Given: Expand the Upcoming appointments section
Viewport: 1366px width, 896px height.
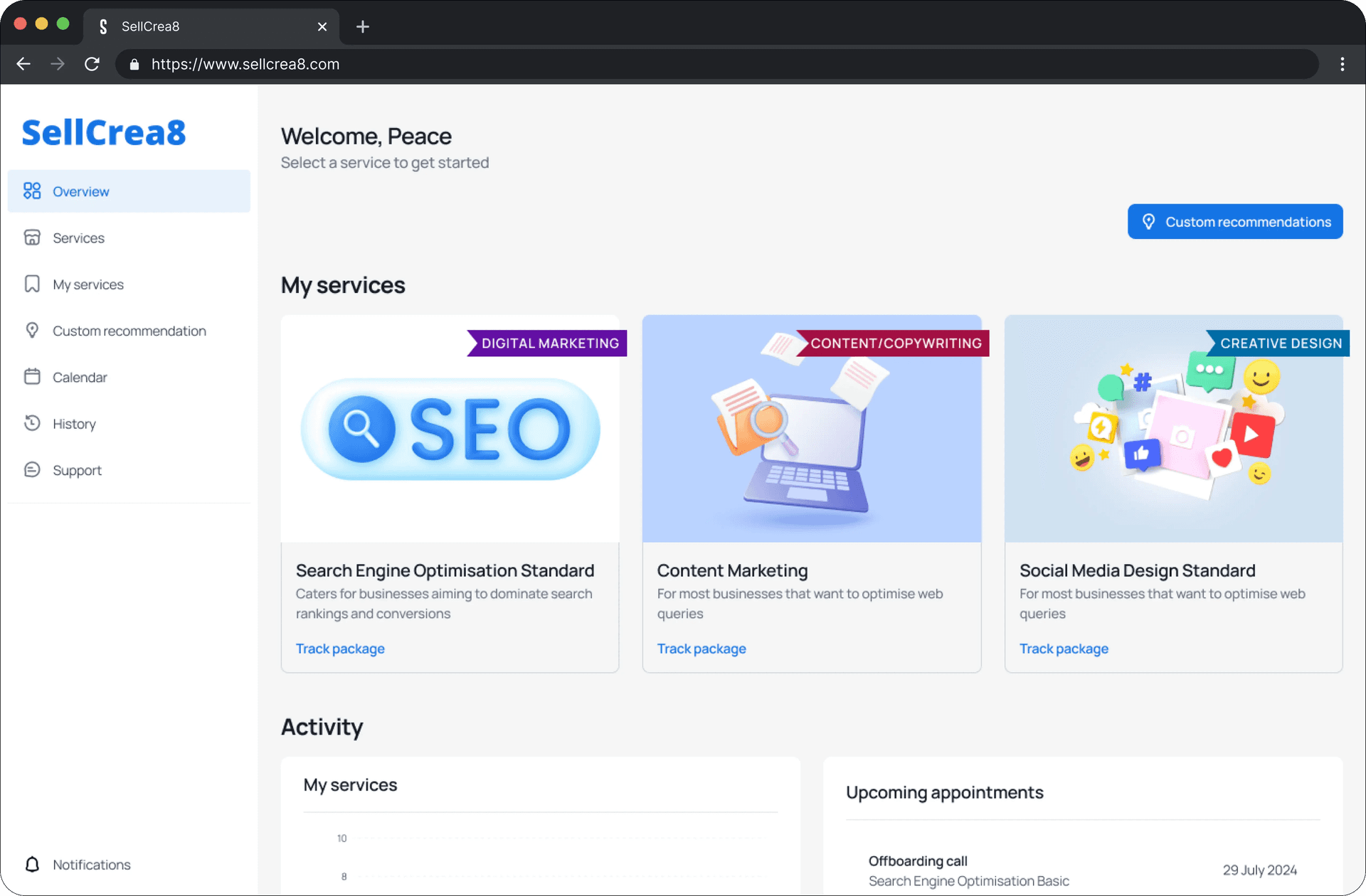Looking at the screenshot, I should click(x=943, y=792).
